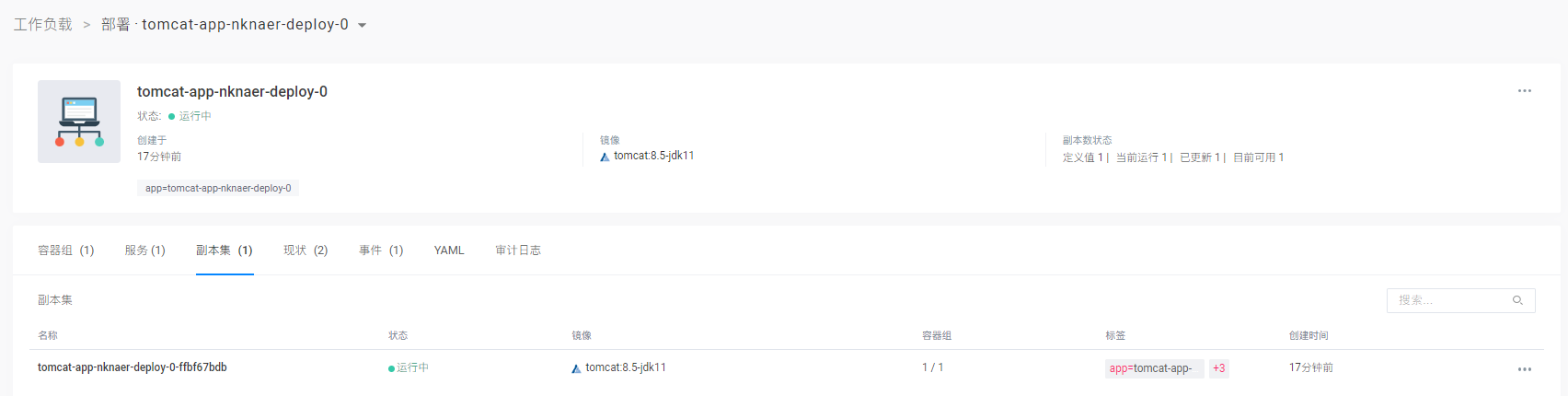Image resolution: width=1568 pixels, height=396 pixels.
Task: Open the 事件 (1) tab
Action: [x=381, y=250]
